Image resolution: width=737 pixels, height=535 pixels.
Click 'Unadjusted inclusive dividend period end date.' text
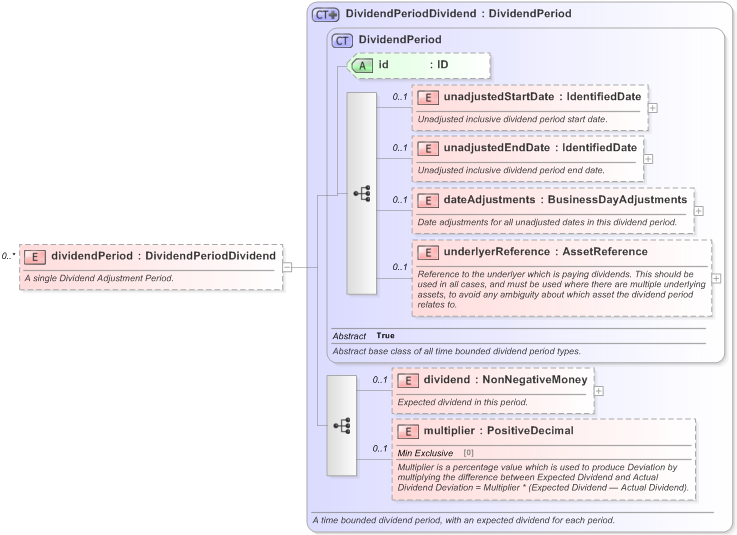[511, 170]
